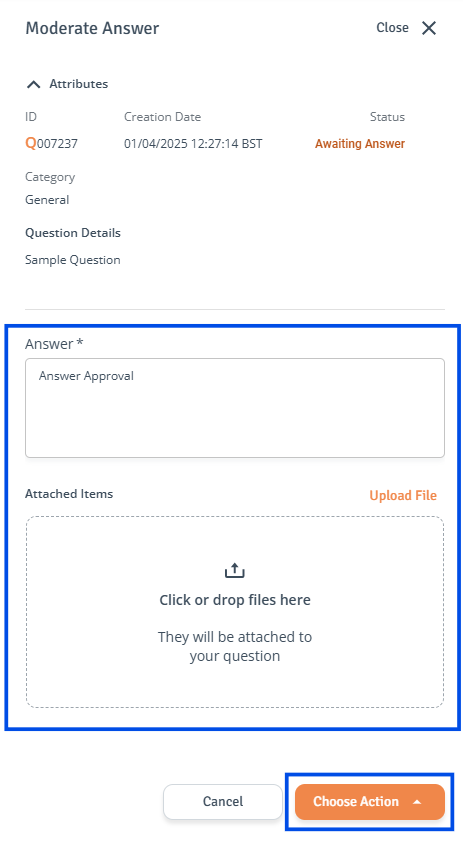This screenshot has height=843, width=463.
Task: Click the upload arrow icon in drop zone
Action: 234,570
